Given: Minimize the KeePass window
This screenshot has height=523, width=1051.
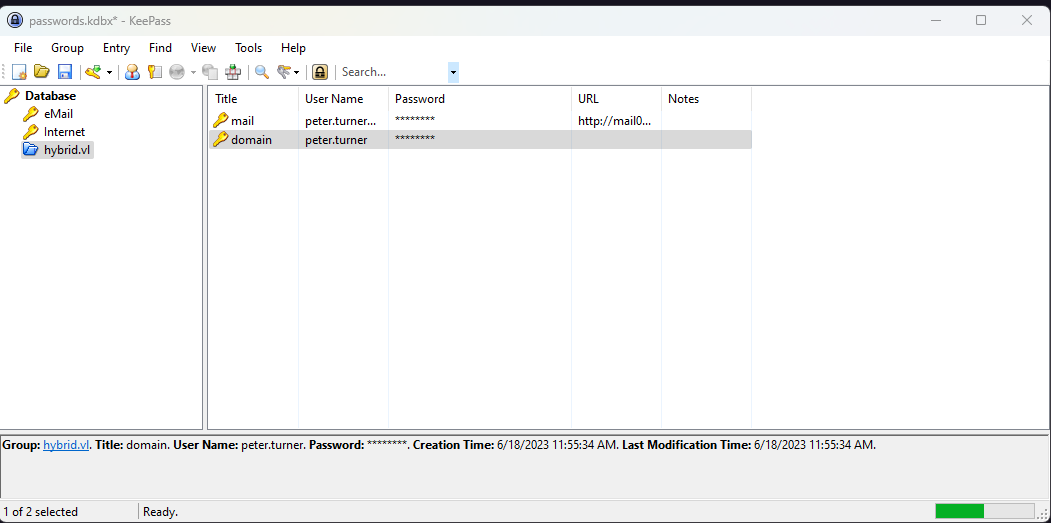Looking at the screenshot, I should pyautogui.click(x=935, y=20).
